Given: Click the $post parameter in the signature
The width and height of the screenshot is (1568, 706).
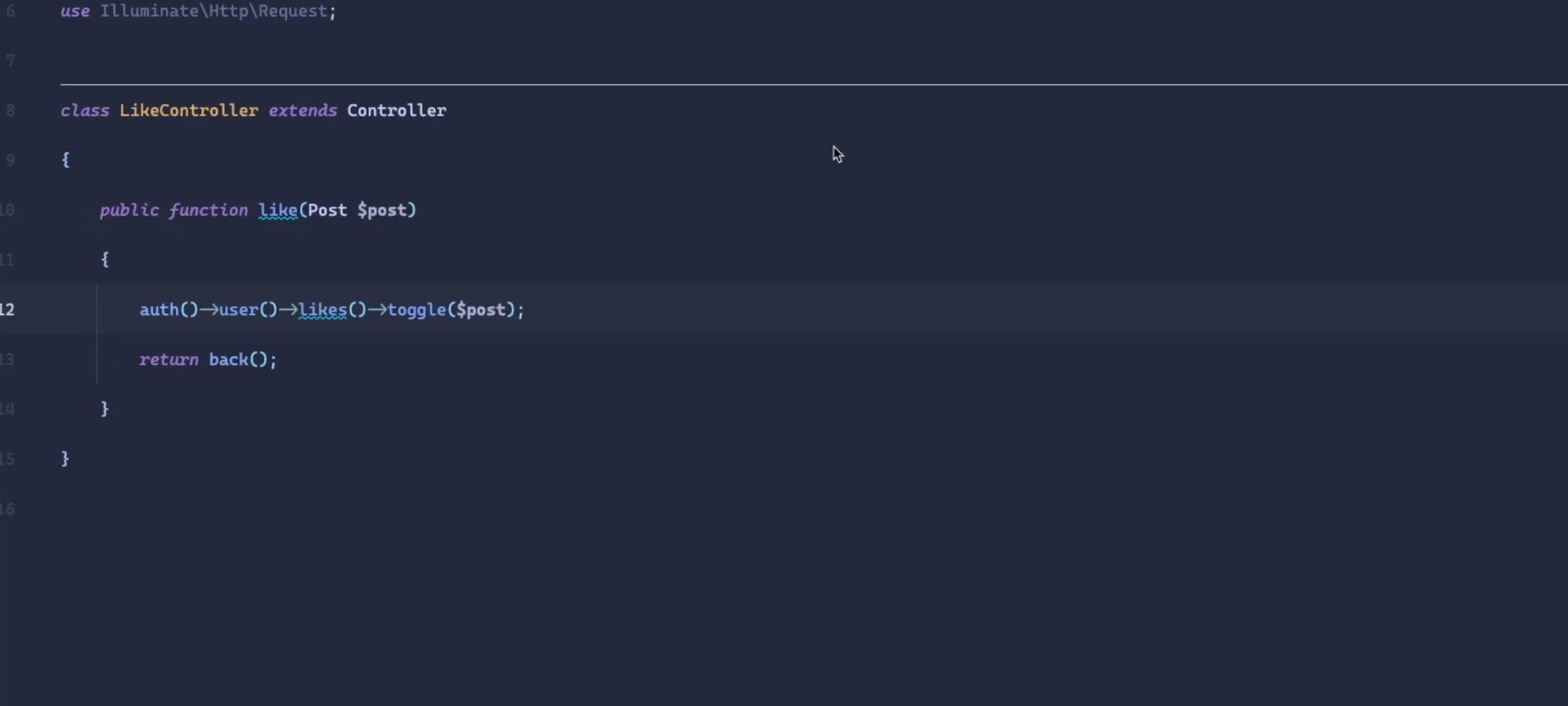Looking at the screenshot, I should coord(382,210).
